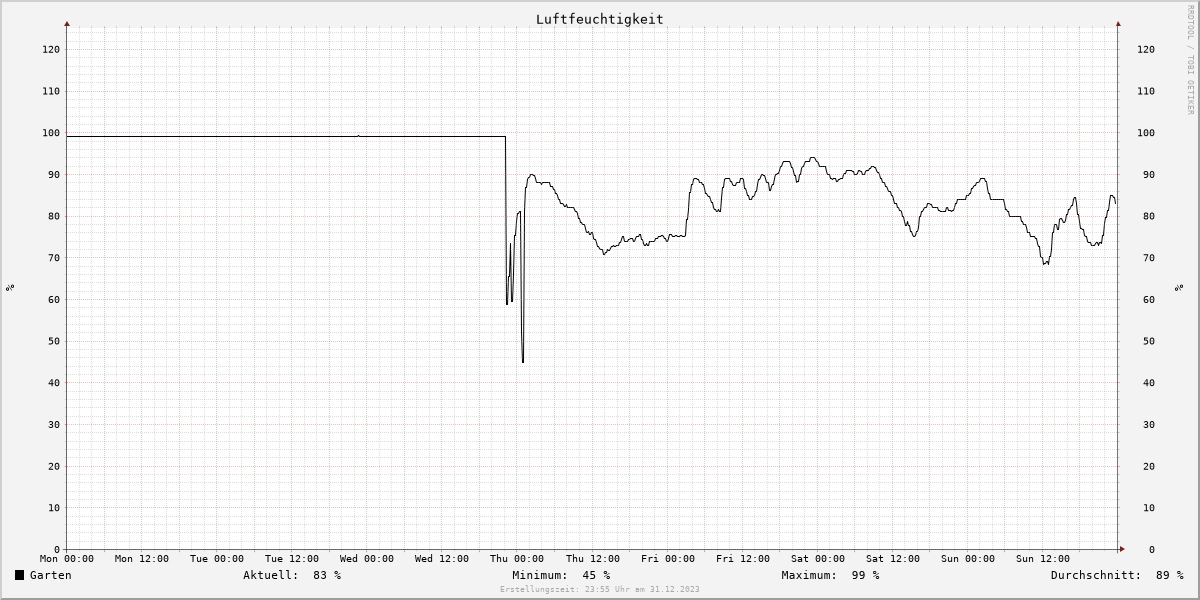Select the Tue 12:00 time axis label

(x=292, y=559)
